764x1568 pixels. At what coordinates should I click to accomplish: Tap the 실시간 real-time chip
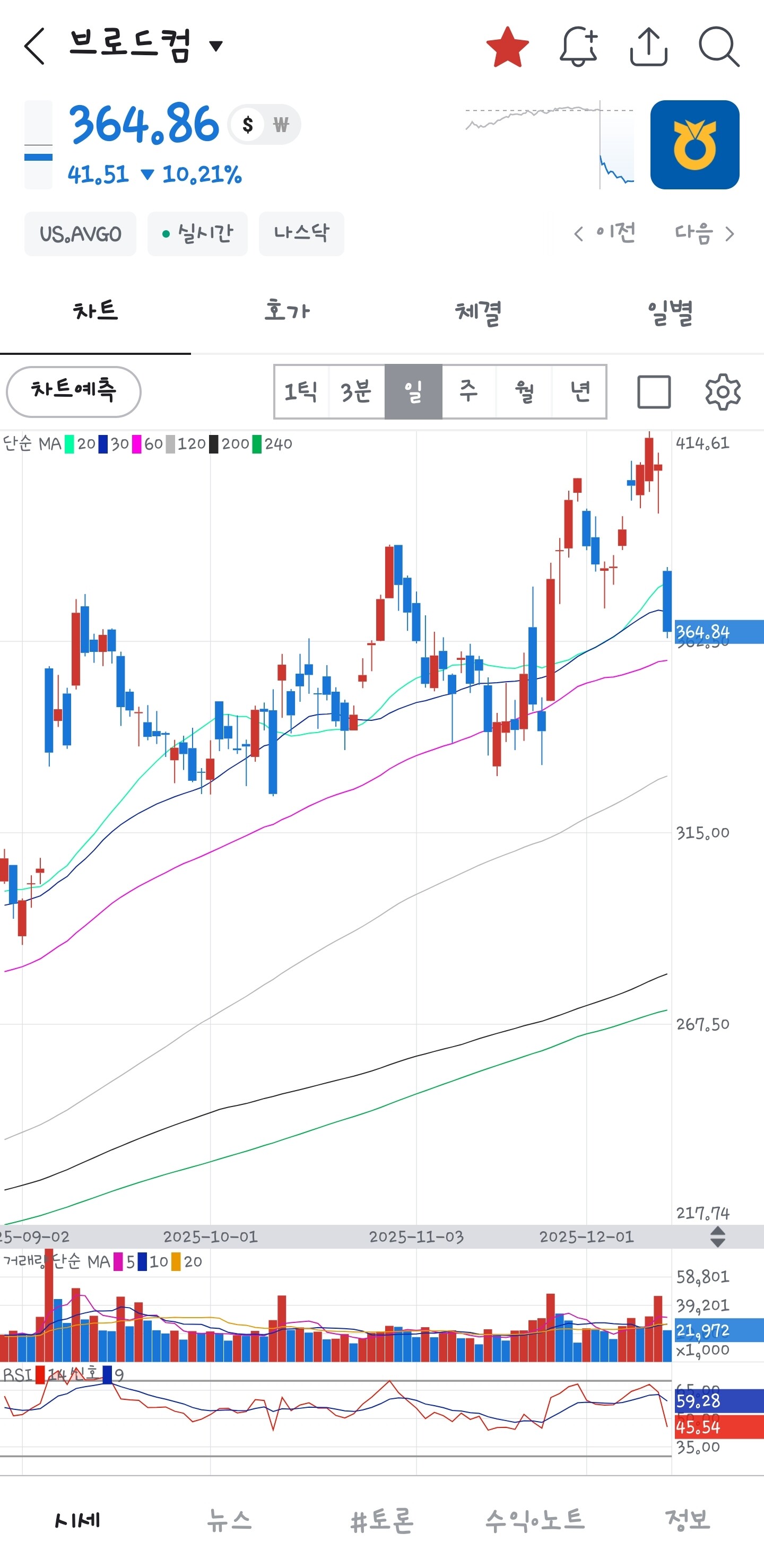[x=197, y=234]
